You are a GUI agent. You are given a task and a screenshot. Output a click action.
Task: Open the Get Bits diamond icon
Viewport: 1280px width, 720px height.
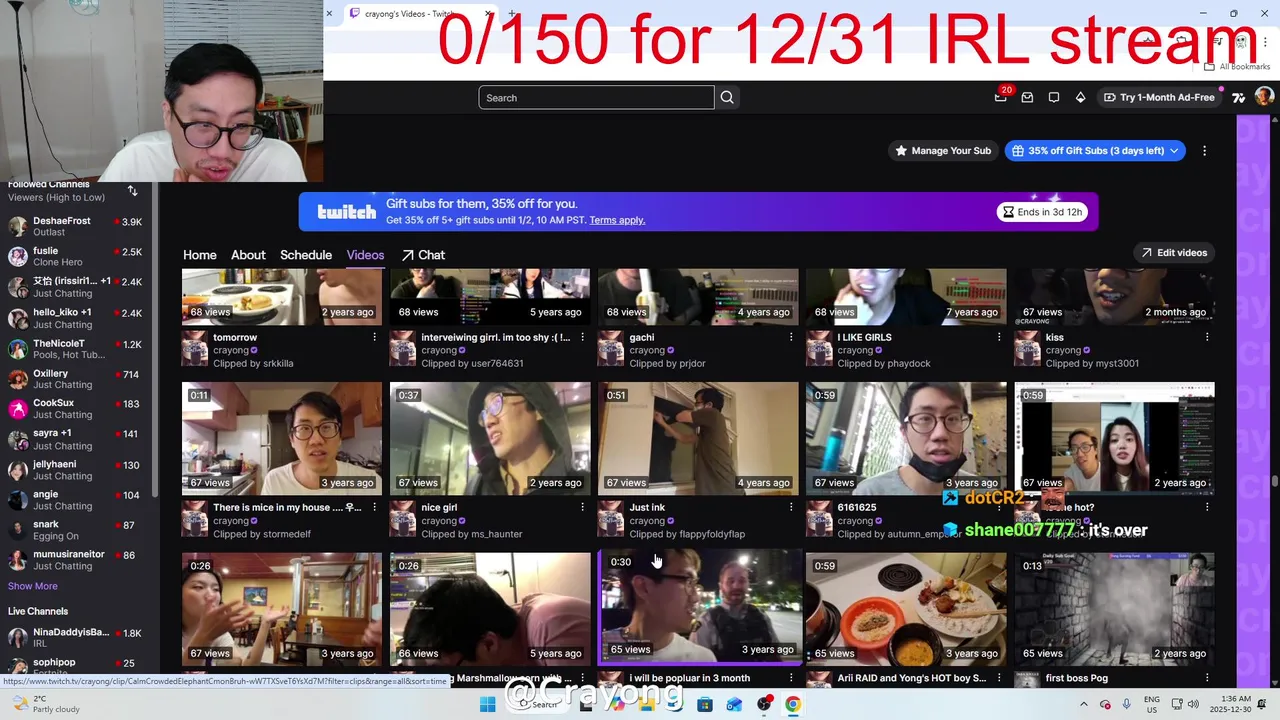point(1080,97)
